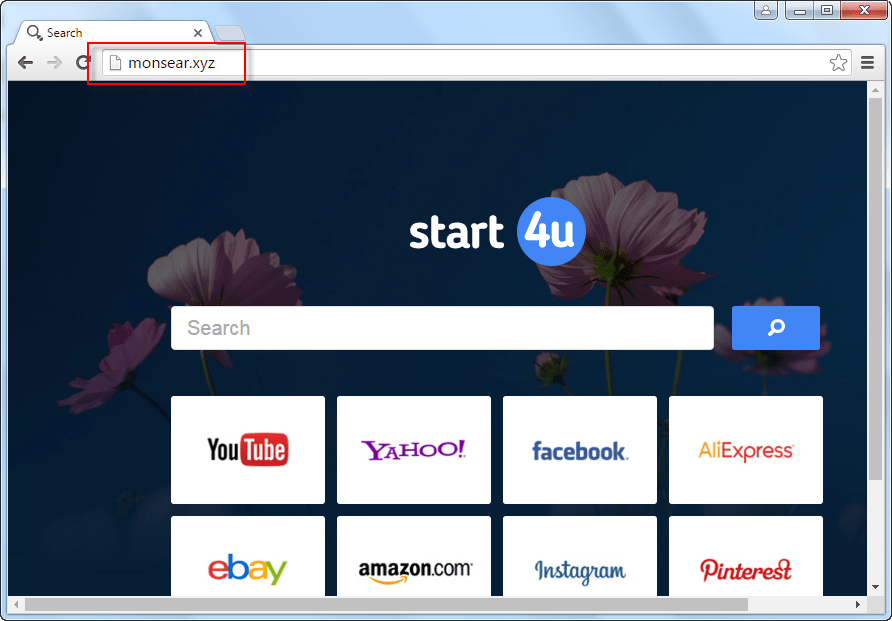
Task: Select the Search browser tab
Action: tap(114, 32)
